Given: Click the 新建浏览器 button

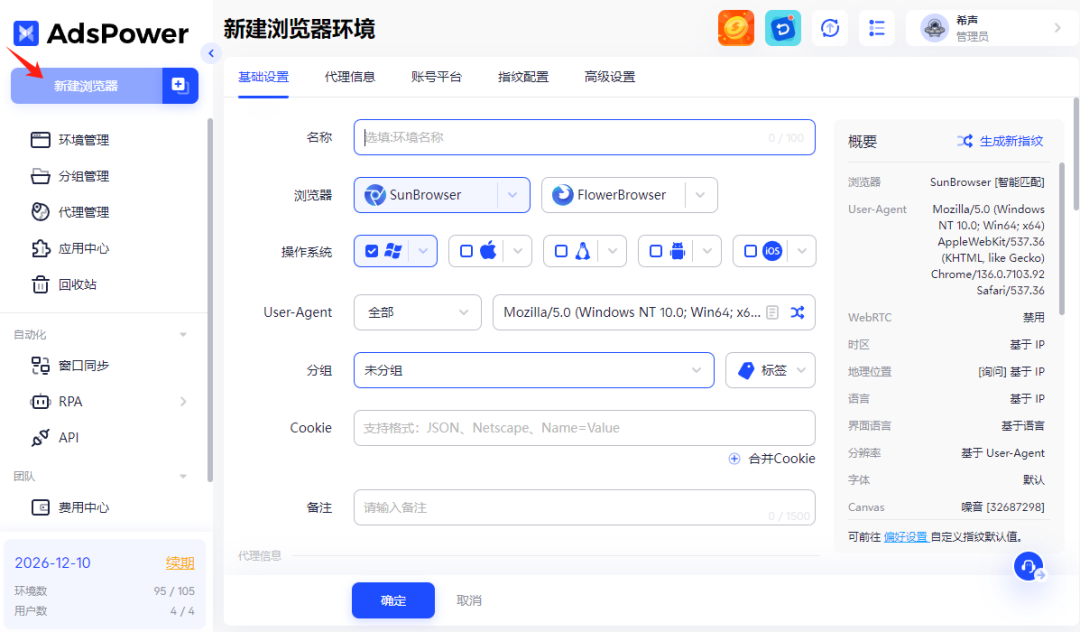Looking at the screenshot, I should 87,85.
